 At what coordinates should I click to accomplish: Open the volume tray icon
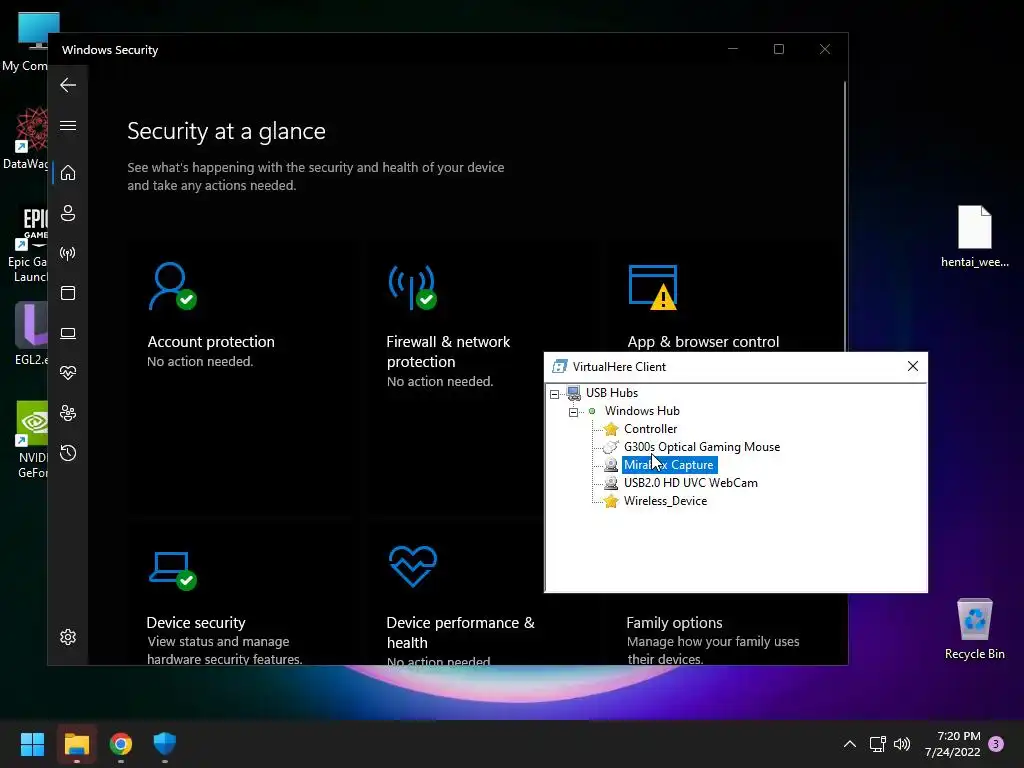click(902, 744)
